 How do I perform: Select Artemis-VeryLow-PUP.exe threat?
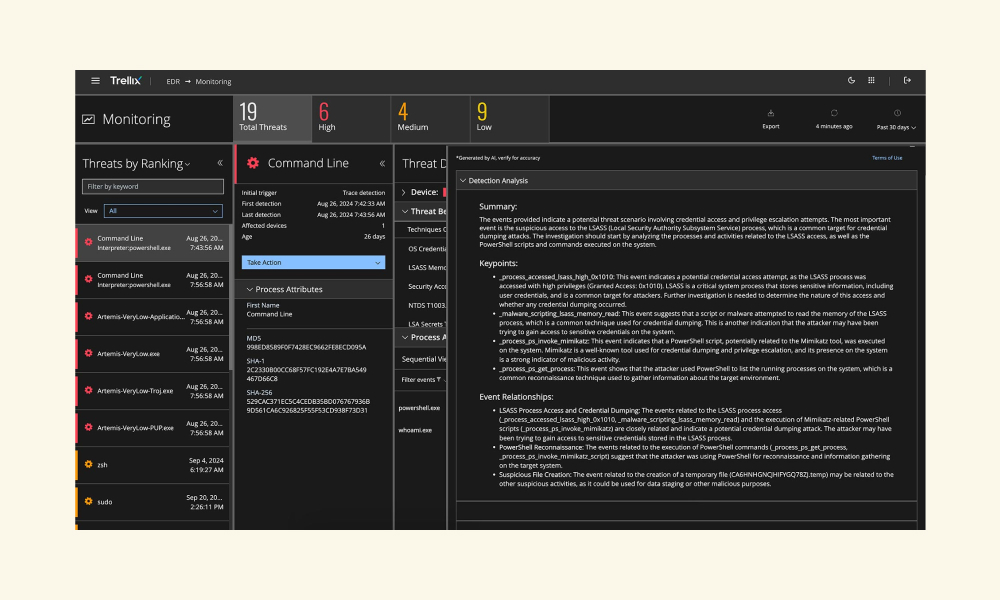coord(152,428)
